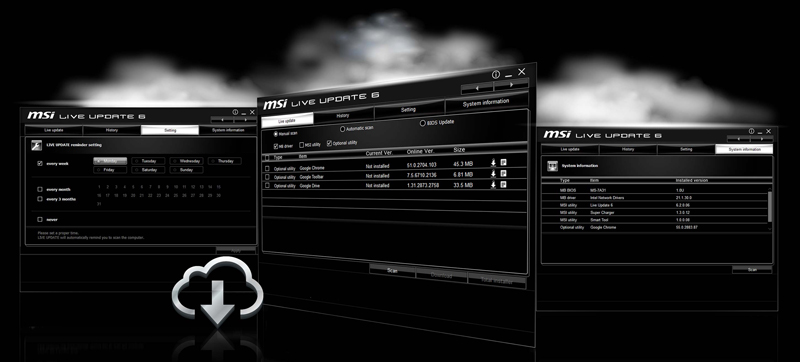Pick day 15 in the monthly calendar grid
This screenshot has width=800, height=362.
pyautogui.click(x=218, y=187)
